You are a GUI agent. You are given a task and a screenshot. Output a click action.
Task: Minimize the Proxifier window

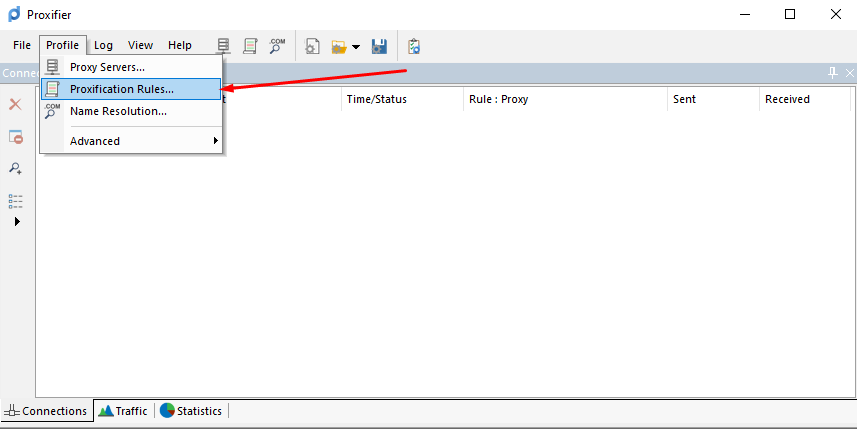(x=744, y=14)
